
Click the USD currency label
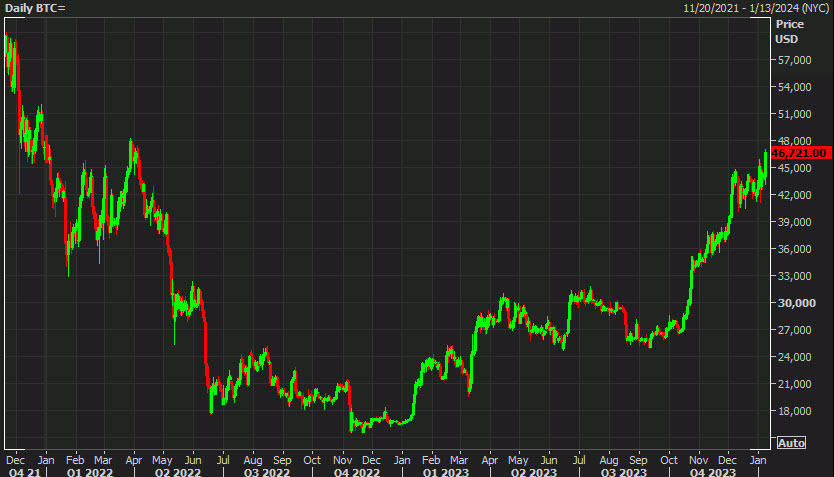coord(787,39)
